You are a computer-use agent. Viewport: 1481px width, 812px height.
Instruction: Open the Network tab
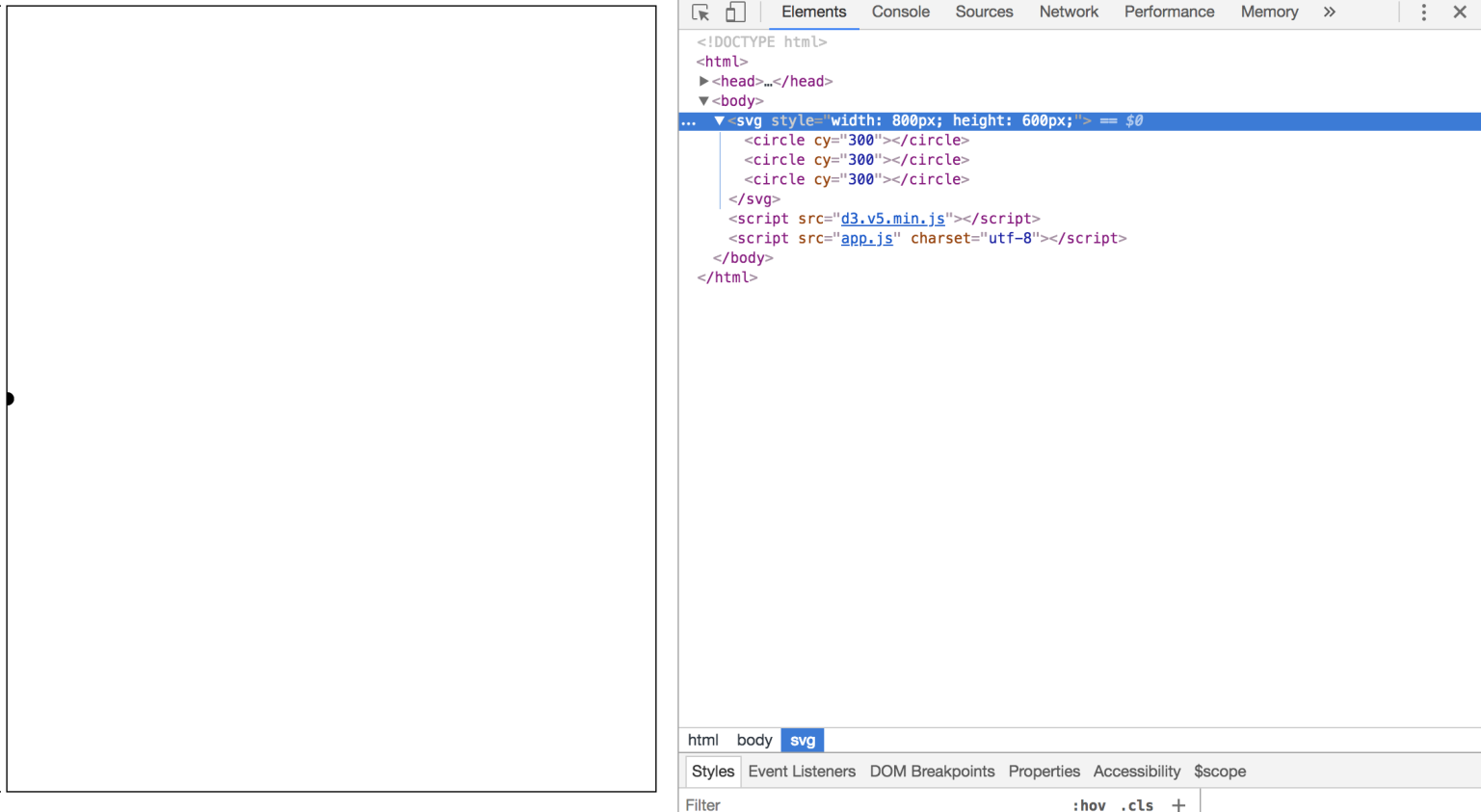click(1069, 13)
